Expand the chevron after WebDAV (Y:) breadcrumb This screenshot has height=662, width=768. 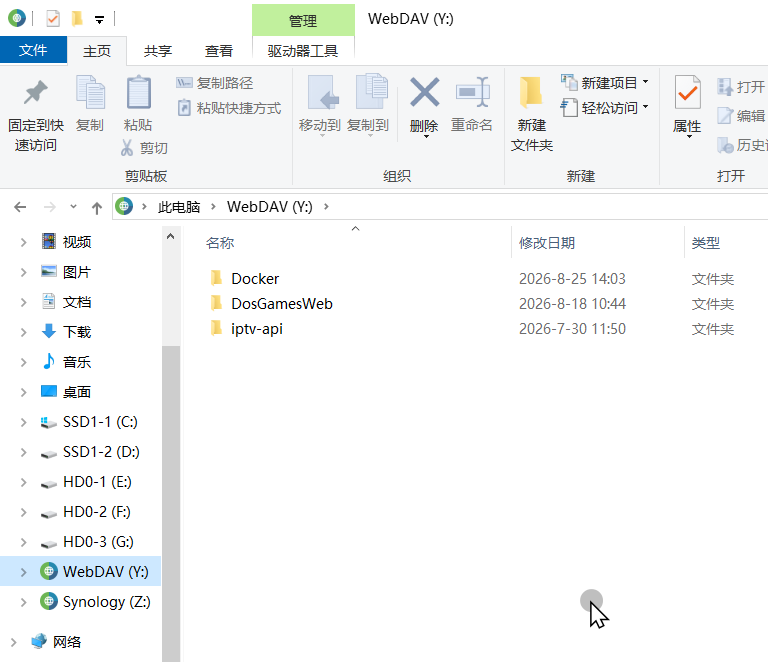click(326, 207)
